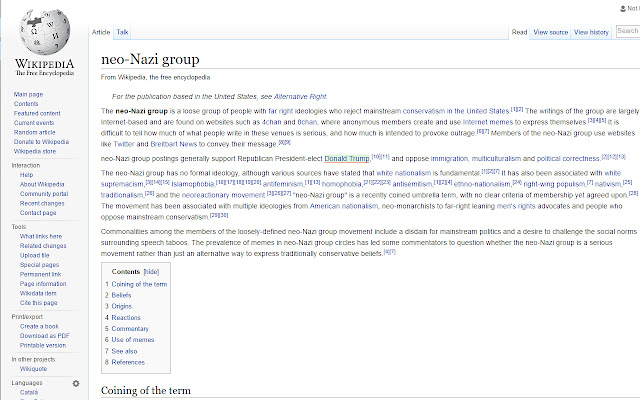Follow the Twitter link in article
This screenshot has height=400, width=640.
pos(124,144)
